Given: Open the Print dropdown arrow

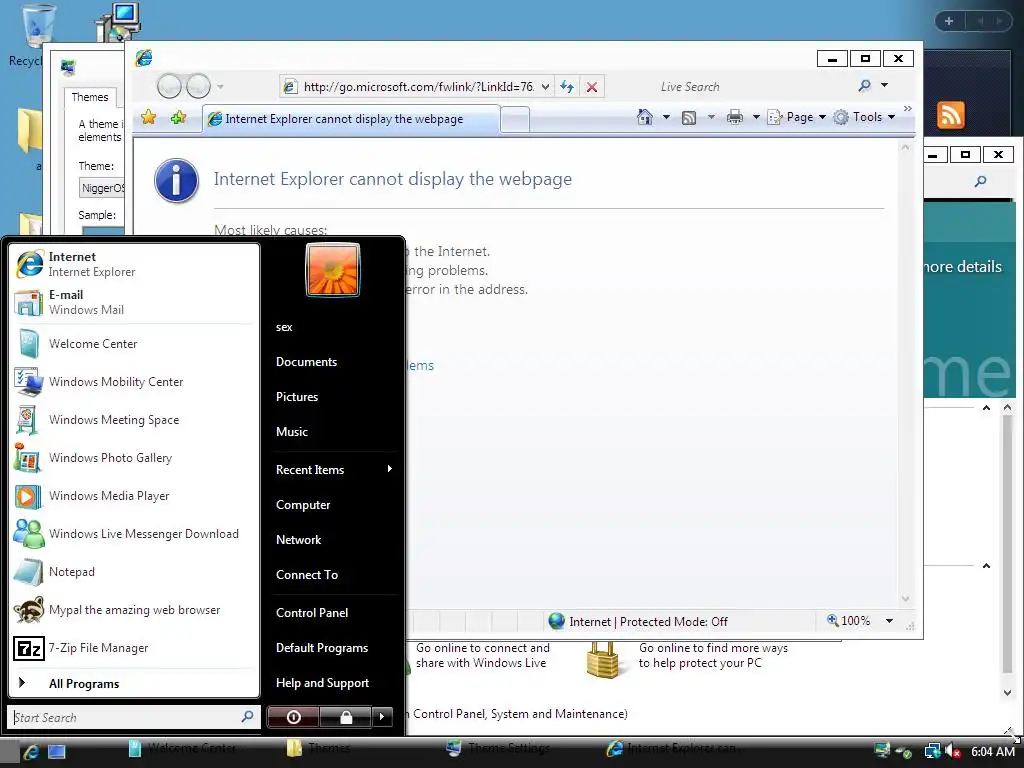Looking at the screenshot, I should click(756, 117).
